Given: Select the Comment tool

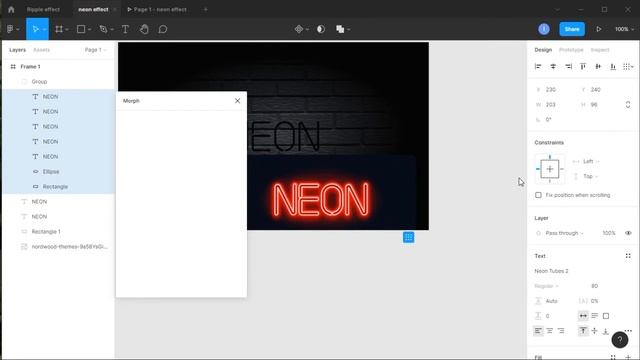Looking at the screenshot, I should click(x=163, y=29).
